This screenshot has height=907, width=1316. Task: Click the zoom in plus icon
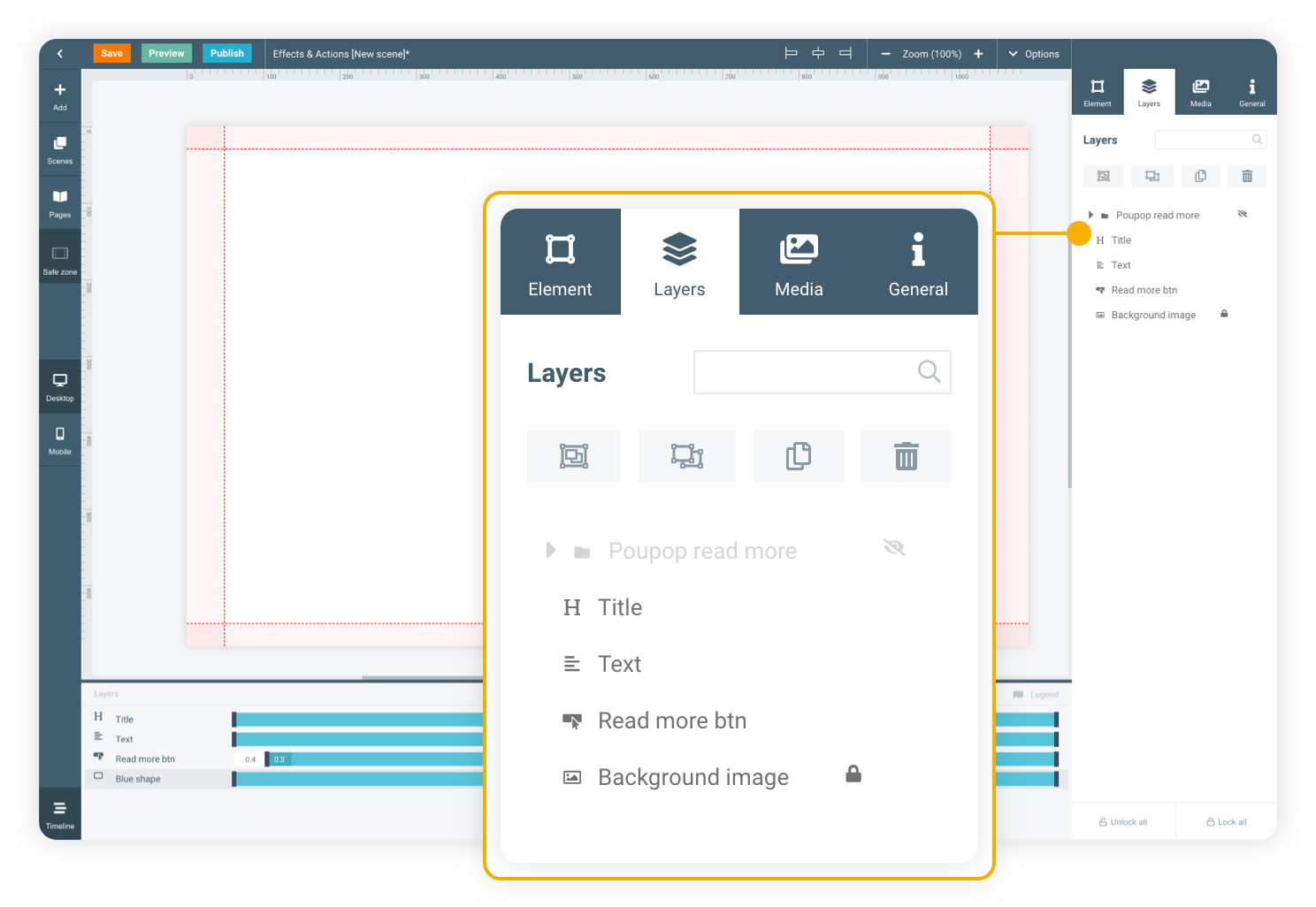[x=978, y=54]
